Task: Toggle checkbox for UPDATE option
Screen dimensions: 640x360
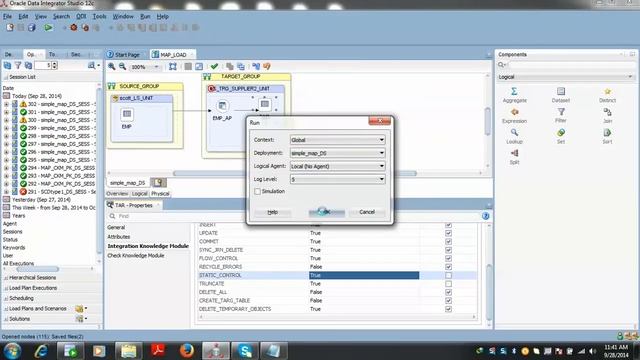Action: pyautogui.click(x=448, y=233)
